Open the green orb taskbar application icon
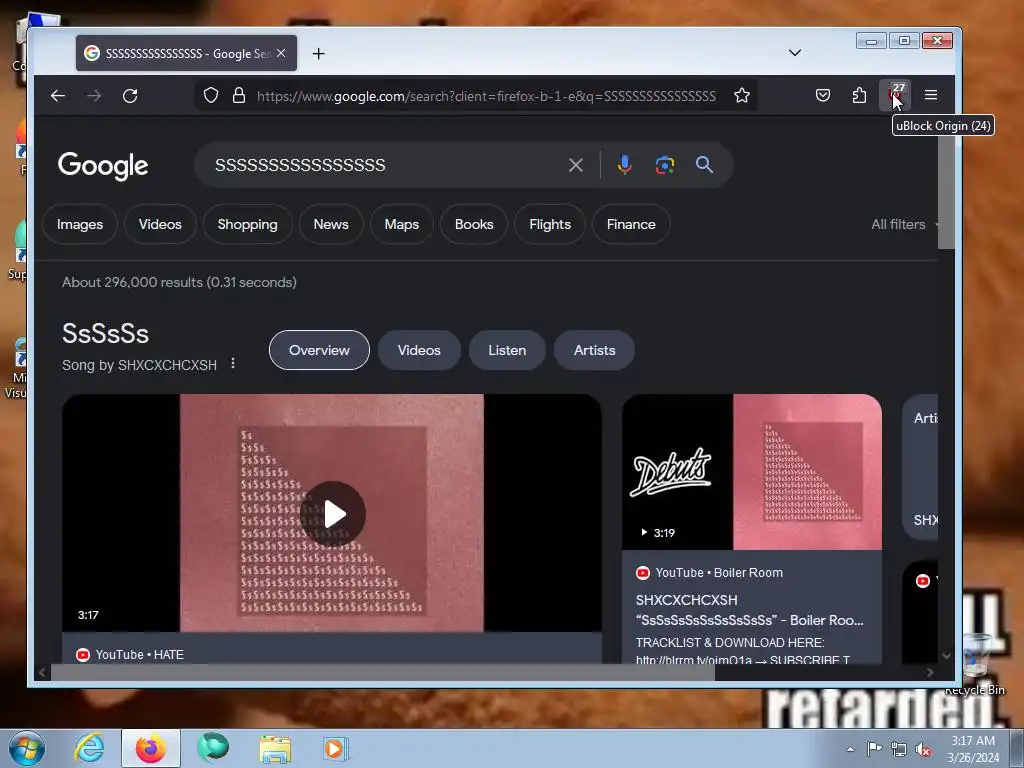Viewport: 1024px width, 768px height. click(x=214, y=748)
